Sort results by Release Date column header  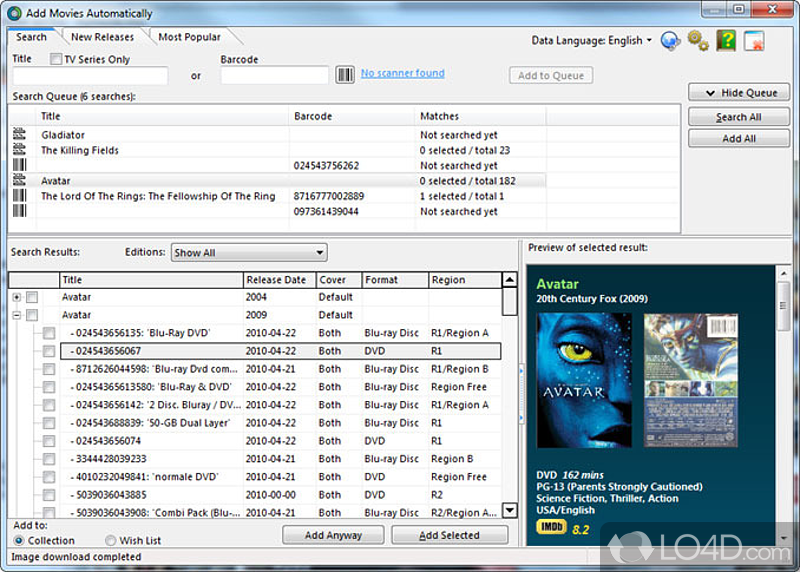tap(279, 280)
